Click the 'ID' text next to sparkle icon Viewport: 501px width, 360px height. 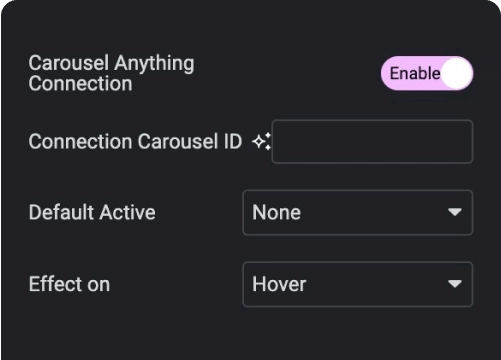click(233, 142)
